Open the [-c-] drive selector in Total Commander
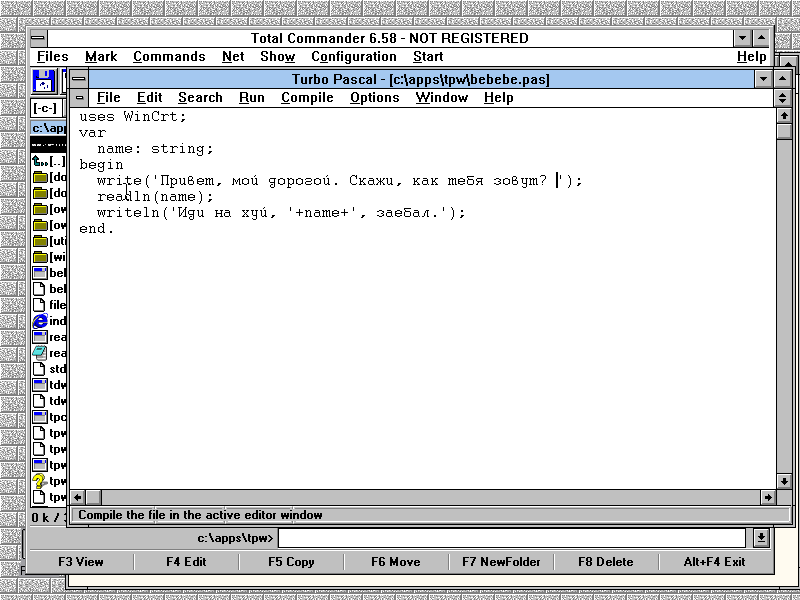 point(46,108)
